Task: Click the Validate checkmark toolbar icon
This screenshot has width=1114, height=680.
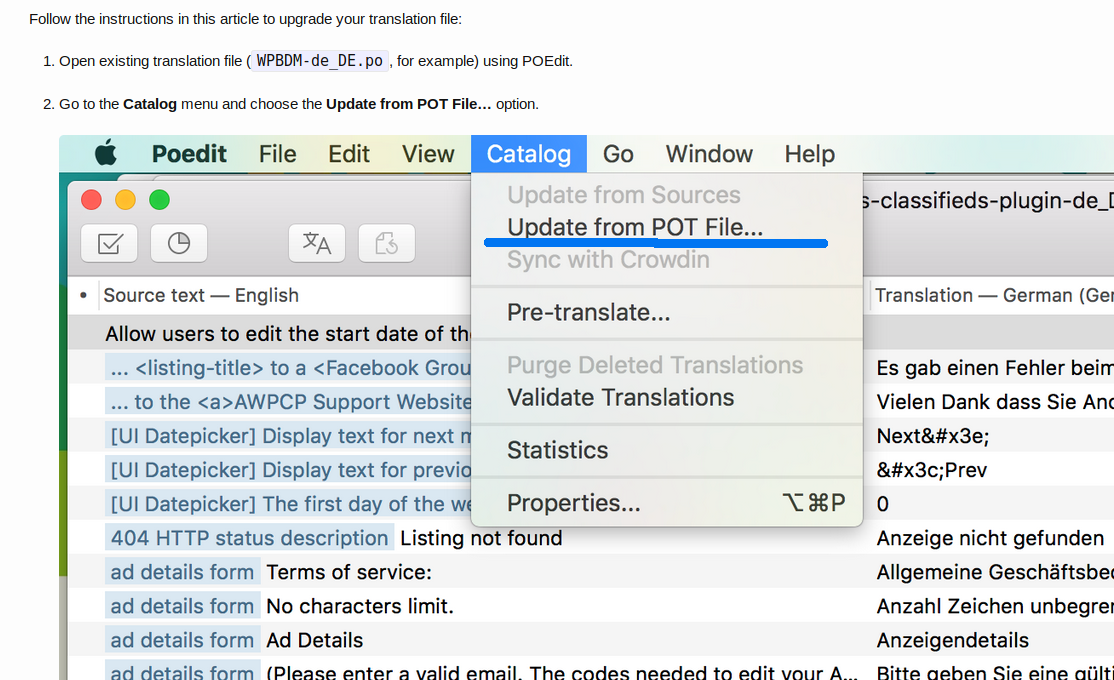Action: coord(109,244)
